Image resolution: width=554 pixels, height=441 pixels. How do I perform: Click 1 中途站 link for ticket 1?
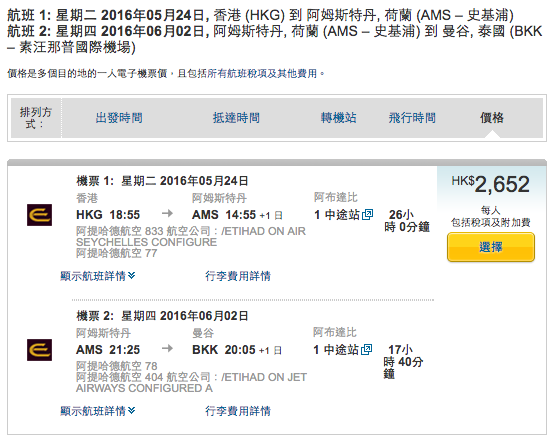tap(337, 214)
